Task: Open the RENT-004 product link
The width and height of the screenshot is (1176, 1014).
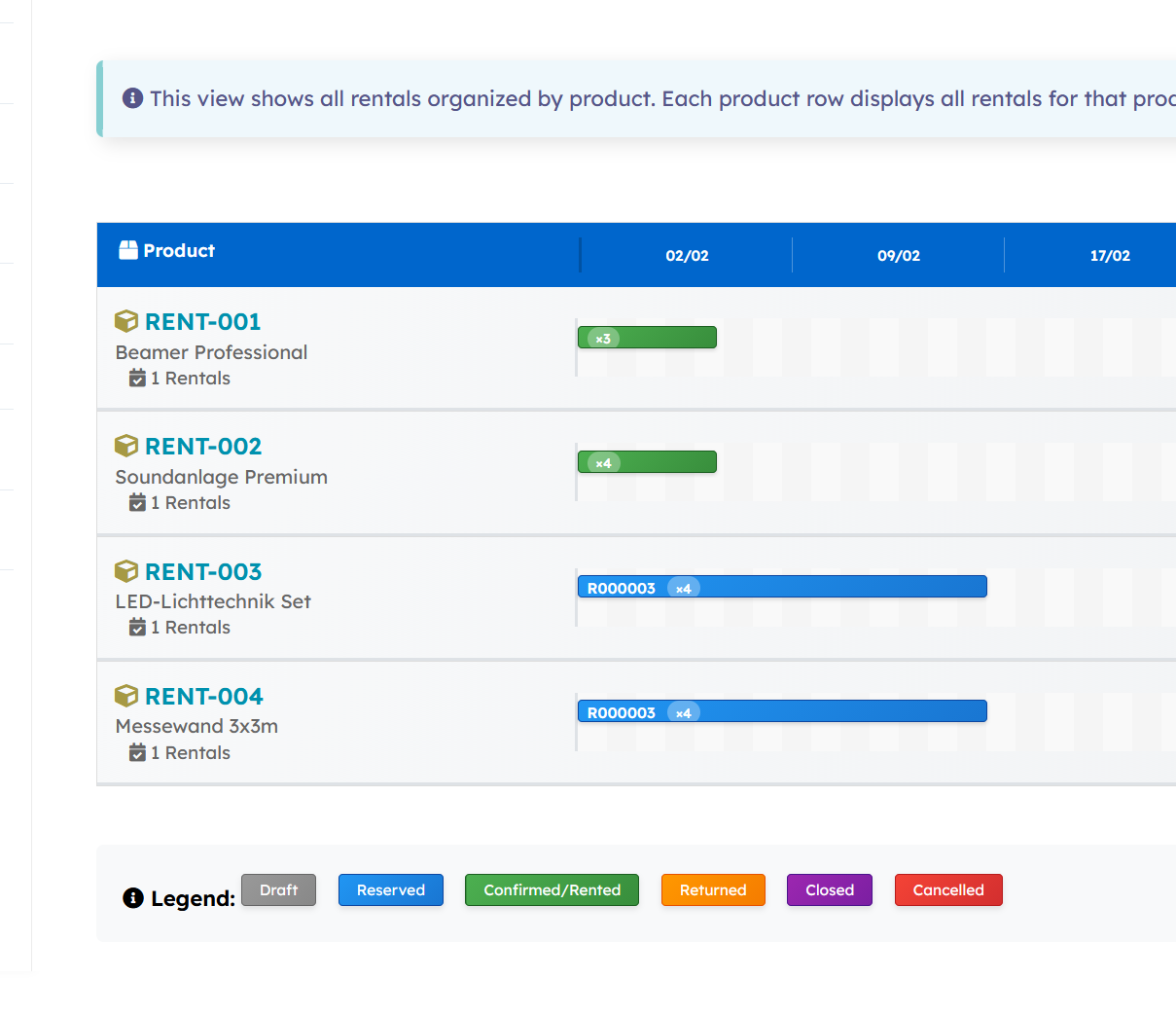Action: point(203,696)
